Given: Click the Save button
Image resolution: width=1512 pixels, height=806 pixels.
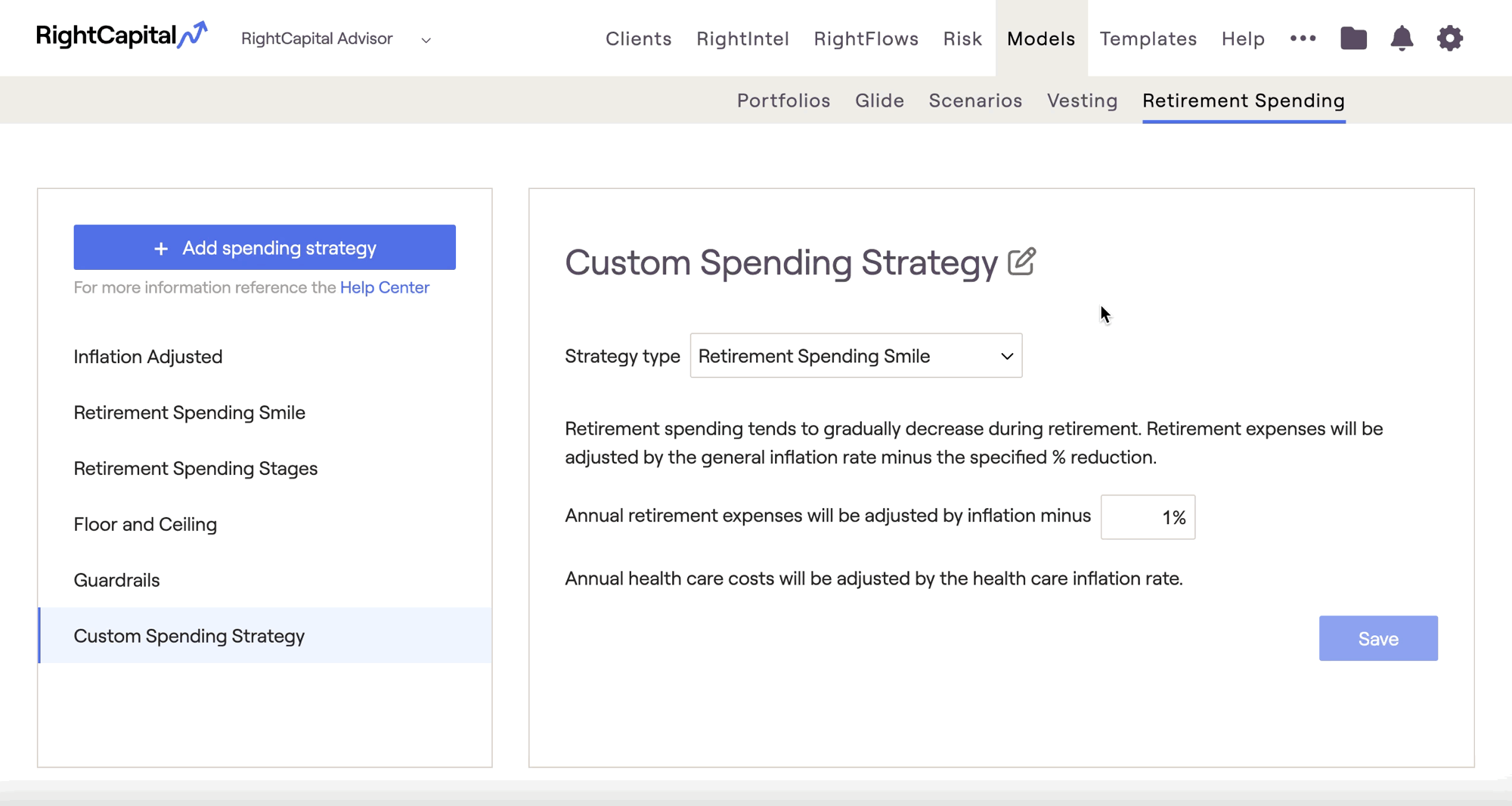Looking at the screenshot, I should click(x=1378, y=638).
